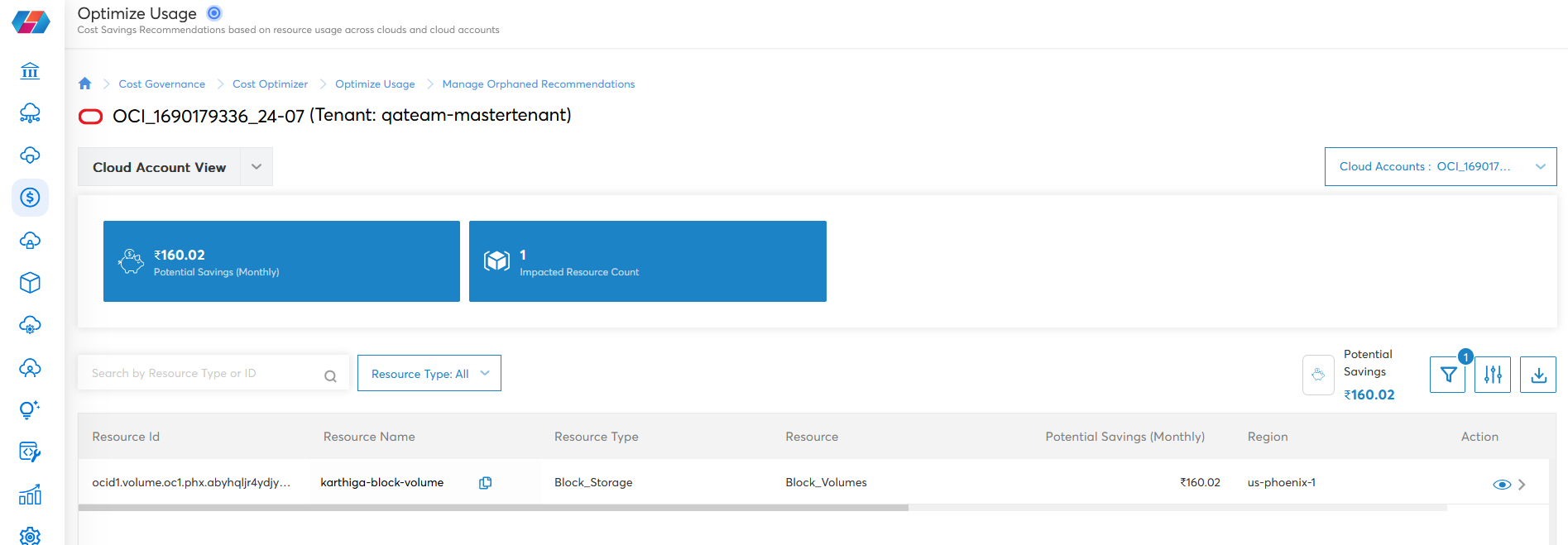Sort by Resource Name column header
1568x545 pixels.
click(x=369, y=437)
